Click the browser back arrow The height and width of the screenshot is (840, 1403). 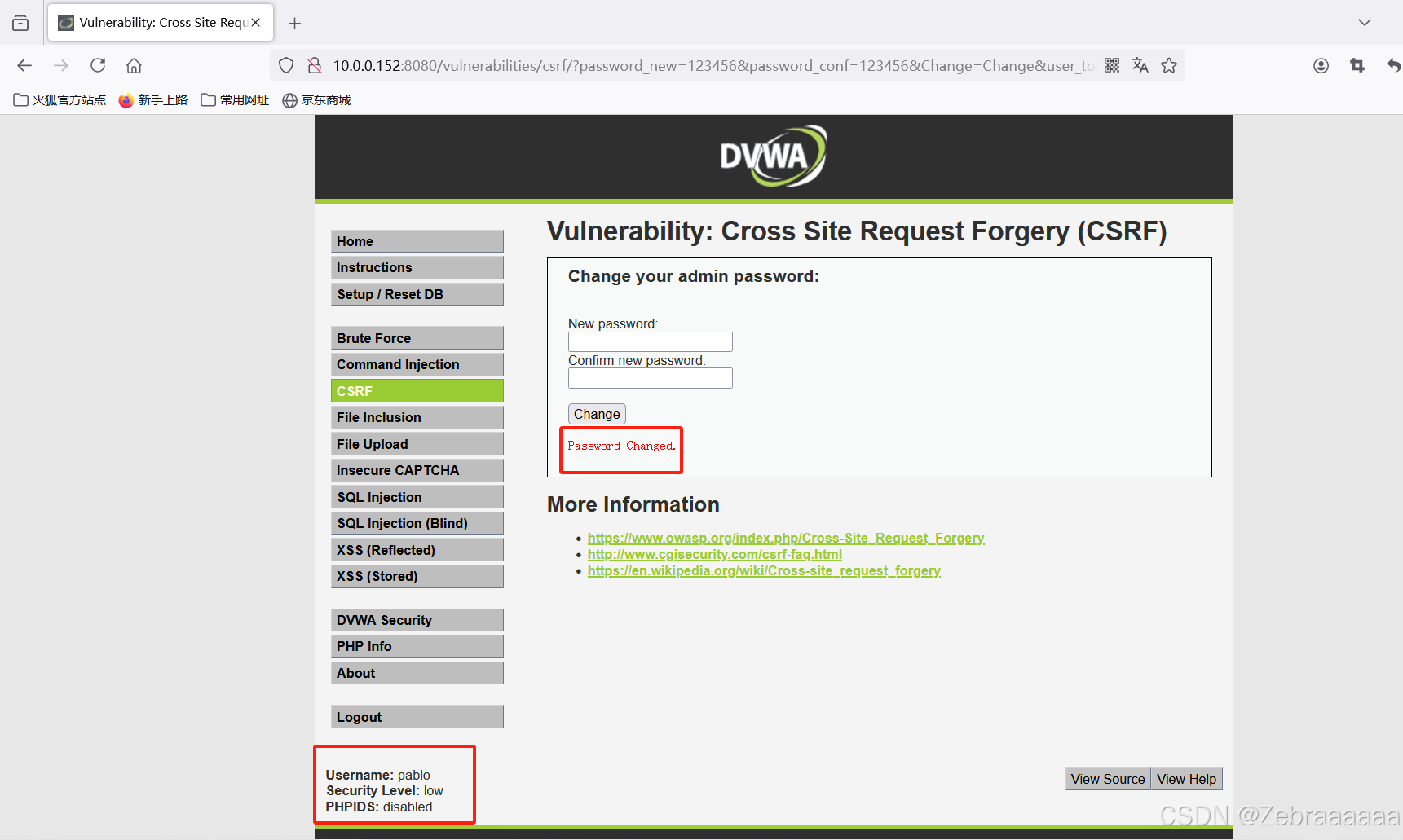(24, 65)
